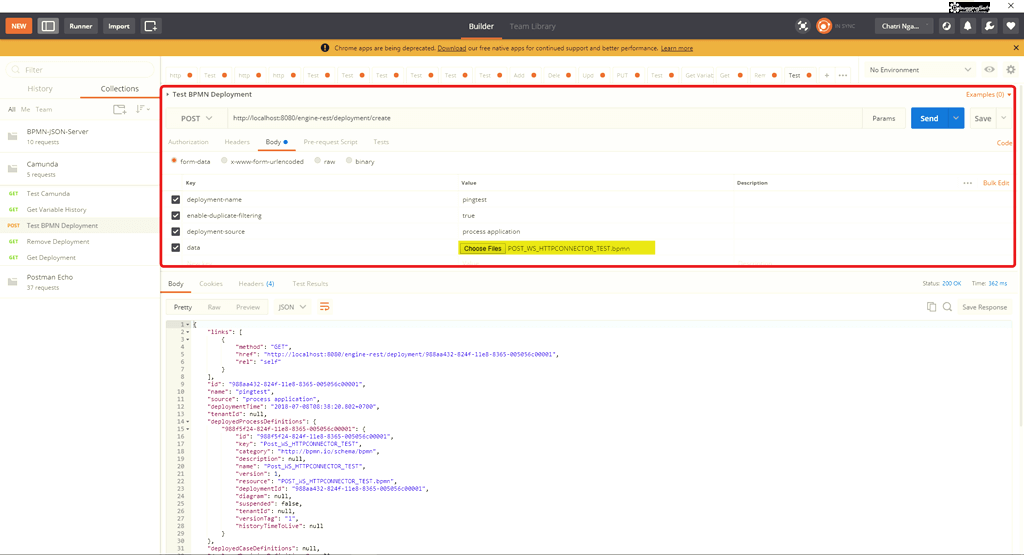1024x555 pixels.
Task: Select the raw body type radio button
Action: (x=318, y=161)
